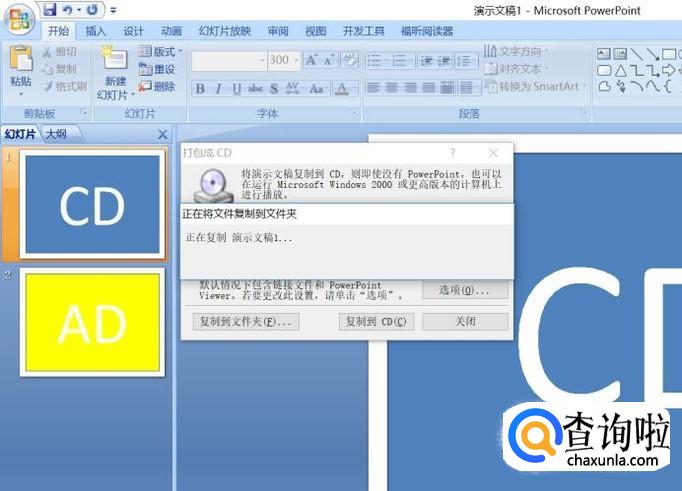
Task: Open the Review (审阅) tab
Action: (278, 31)
